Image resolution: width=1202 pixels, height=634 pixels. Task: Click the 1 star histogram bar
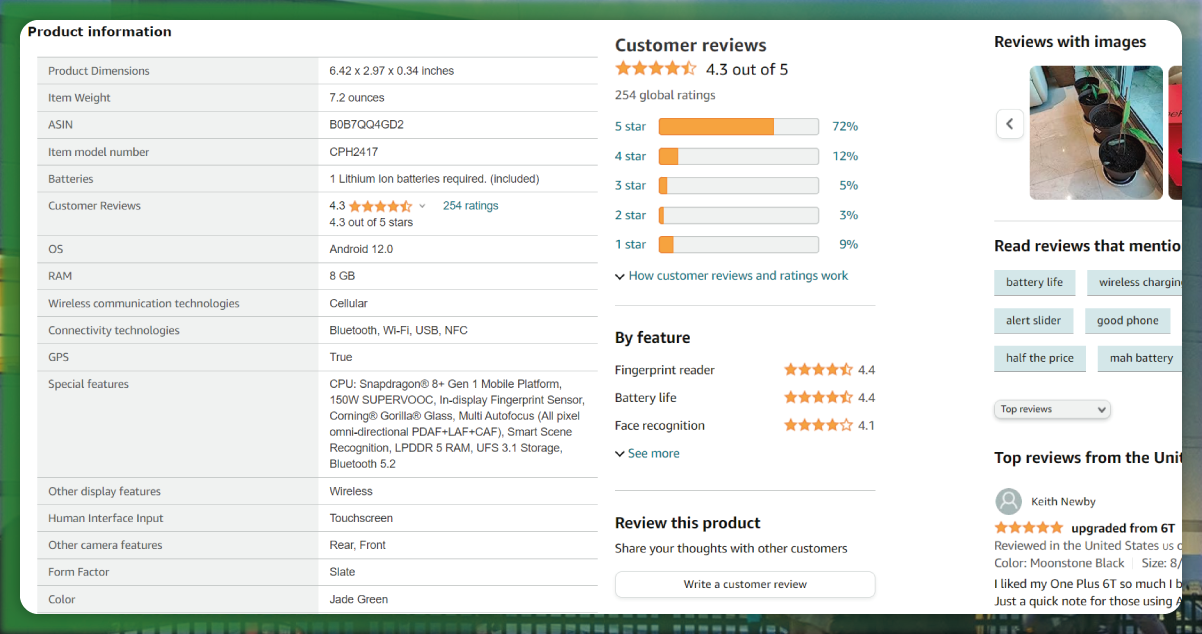tap(739, 244)
